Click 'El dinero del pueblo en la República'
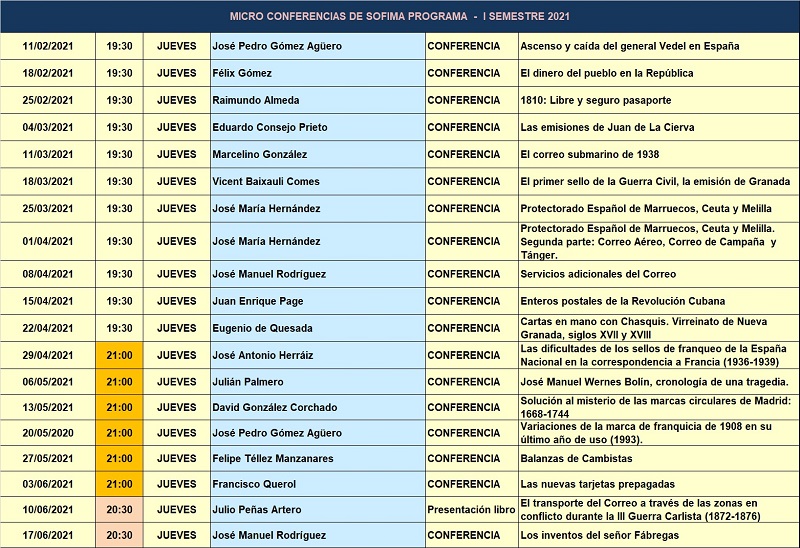The height and width of the screenshot is (548, 800). 607,73
